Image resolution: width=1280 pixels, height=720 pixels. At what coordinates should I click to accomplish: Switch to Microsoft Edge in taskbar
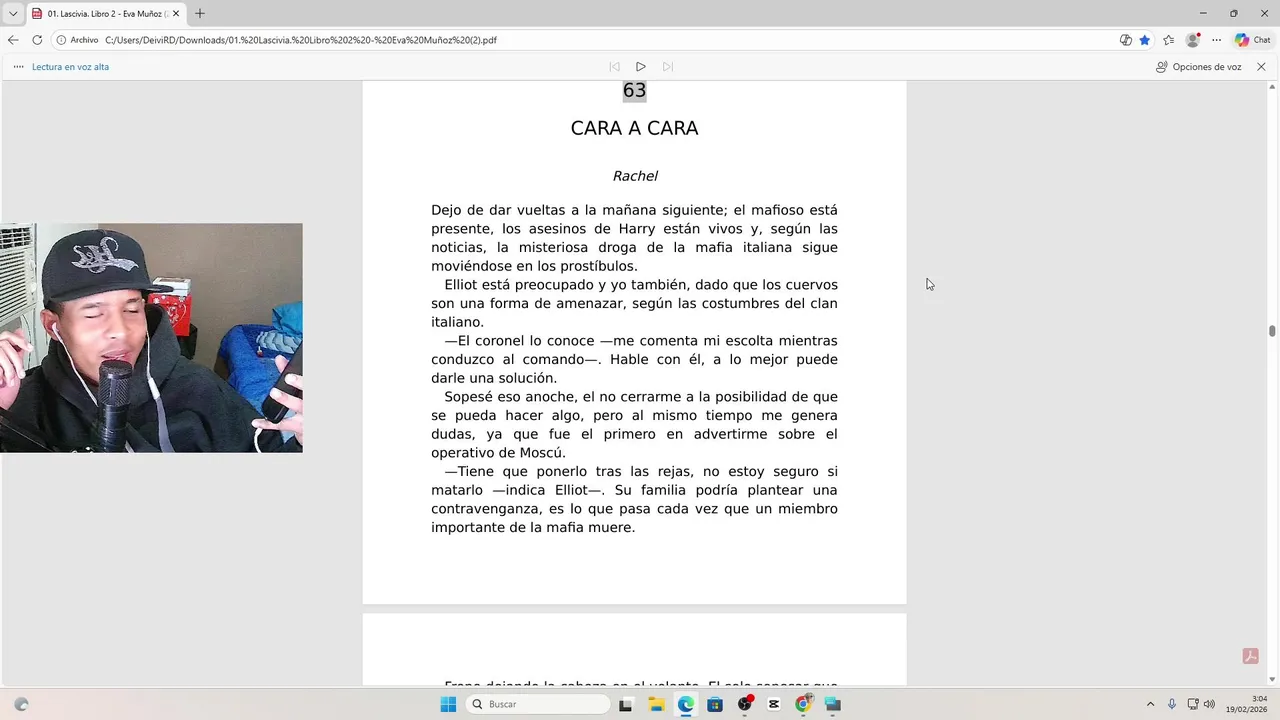[x=686, y=704]
